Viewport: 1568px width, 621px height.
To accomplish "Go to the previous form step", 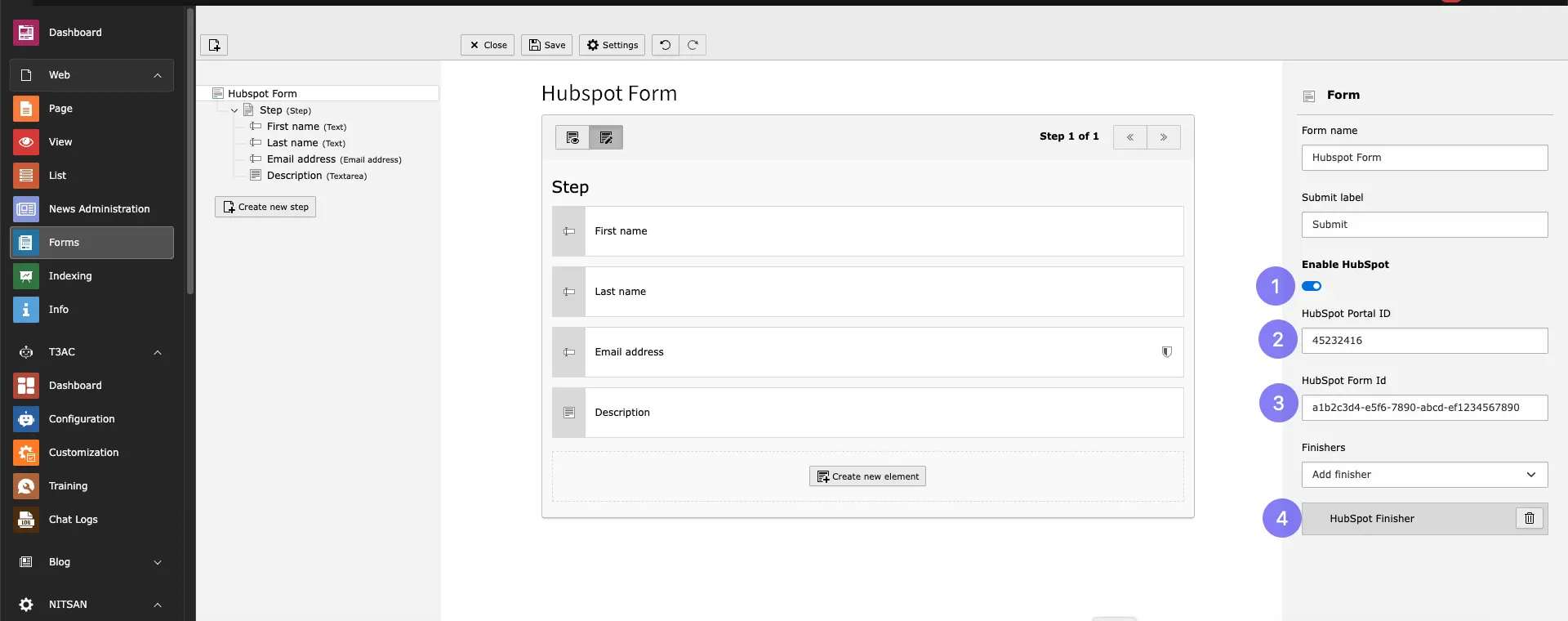I will (1130, 137).
